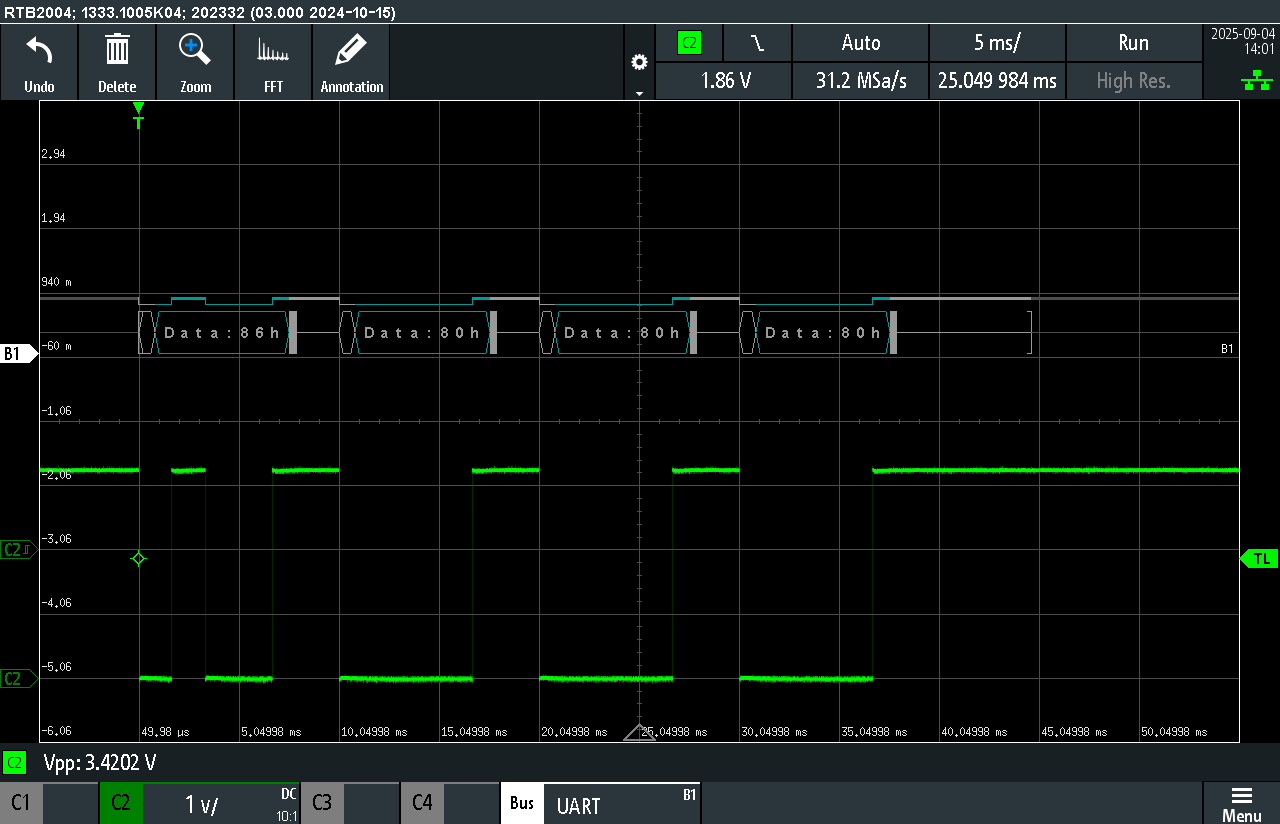Activate the Zoom magnifier tool
Screen dimensions: 1280x824
(x=195, y=50)
